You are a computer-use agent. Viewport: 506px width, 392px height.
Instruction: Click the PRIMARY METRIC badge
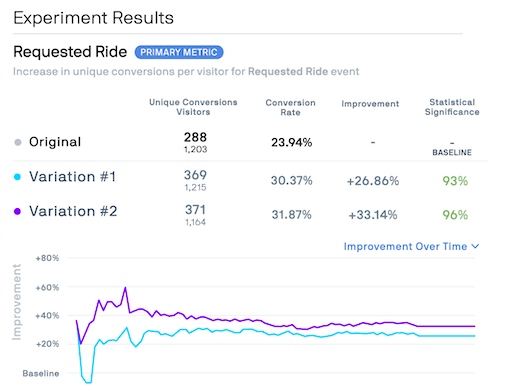pyautogui.click(x=179, y=52)
